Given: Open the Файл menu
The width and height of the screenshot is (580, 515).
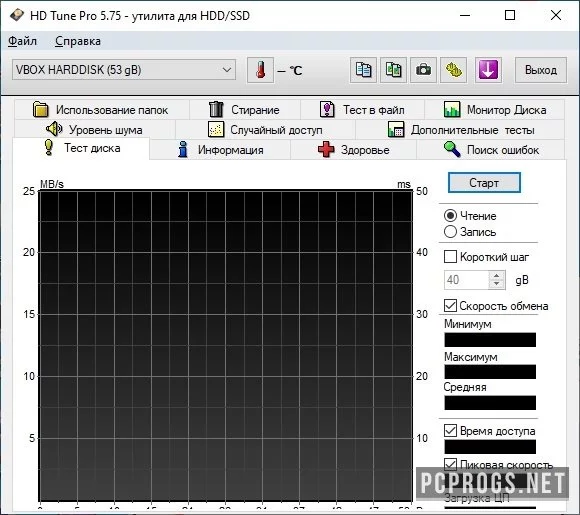Looking at the screenshot, I should click(x=23, y=41).
